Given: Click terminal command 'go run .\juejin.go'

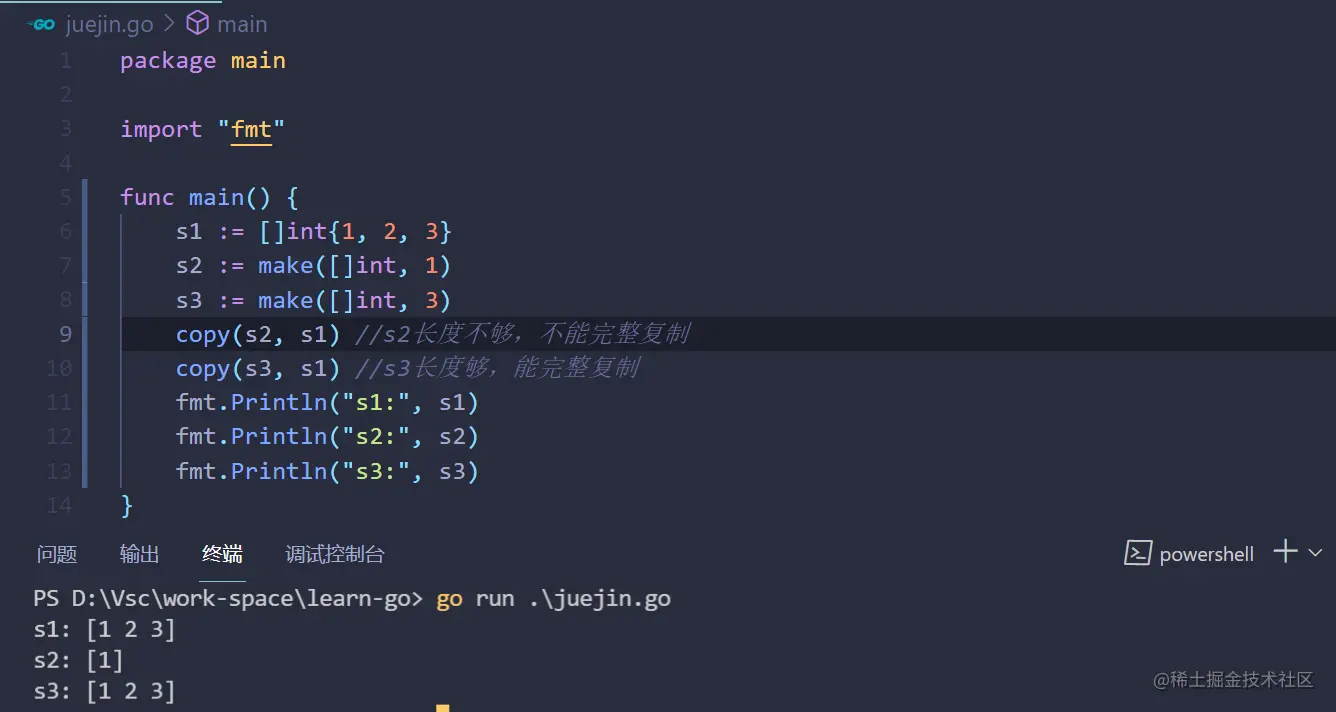Looking at the screenshot, I should 554,599.
